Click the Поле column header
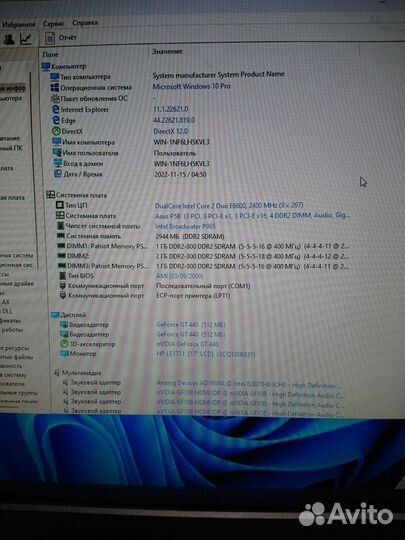This screenshot has height=540, width=405. coord(50,54)
